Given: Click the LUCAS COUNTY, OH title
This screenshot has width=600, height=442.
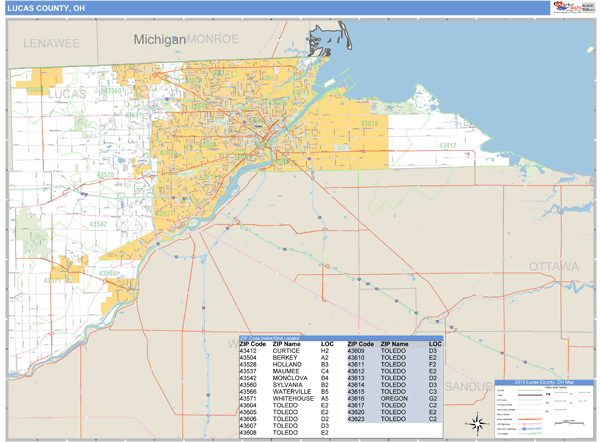Looking at the screenshot, I should [44, 9].
